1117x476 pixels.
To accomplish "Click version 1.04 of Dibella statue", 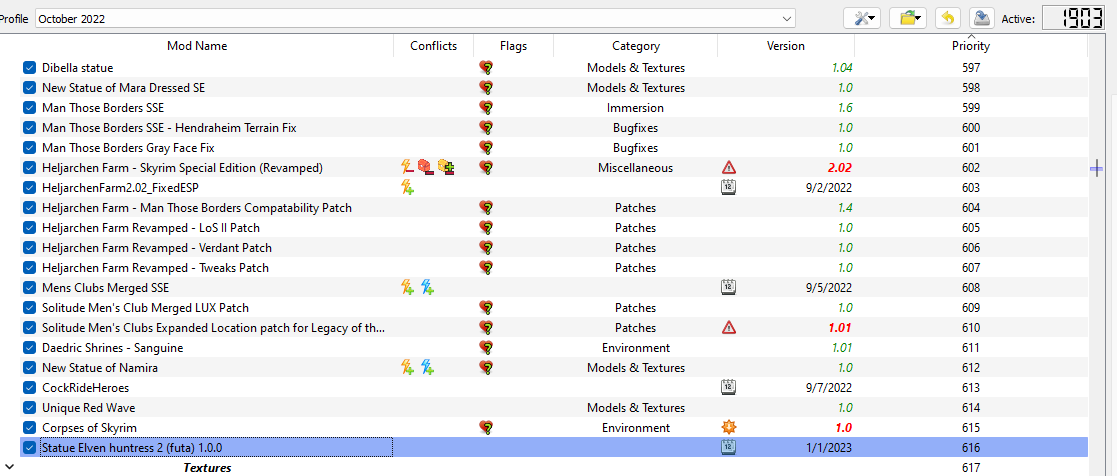I will tap(841, 68).
